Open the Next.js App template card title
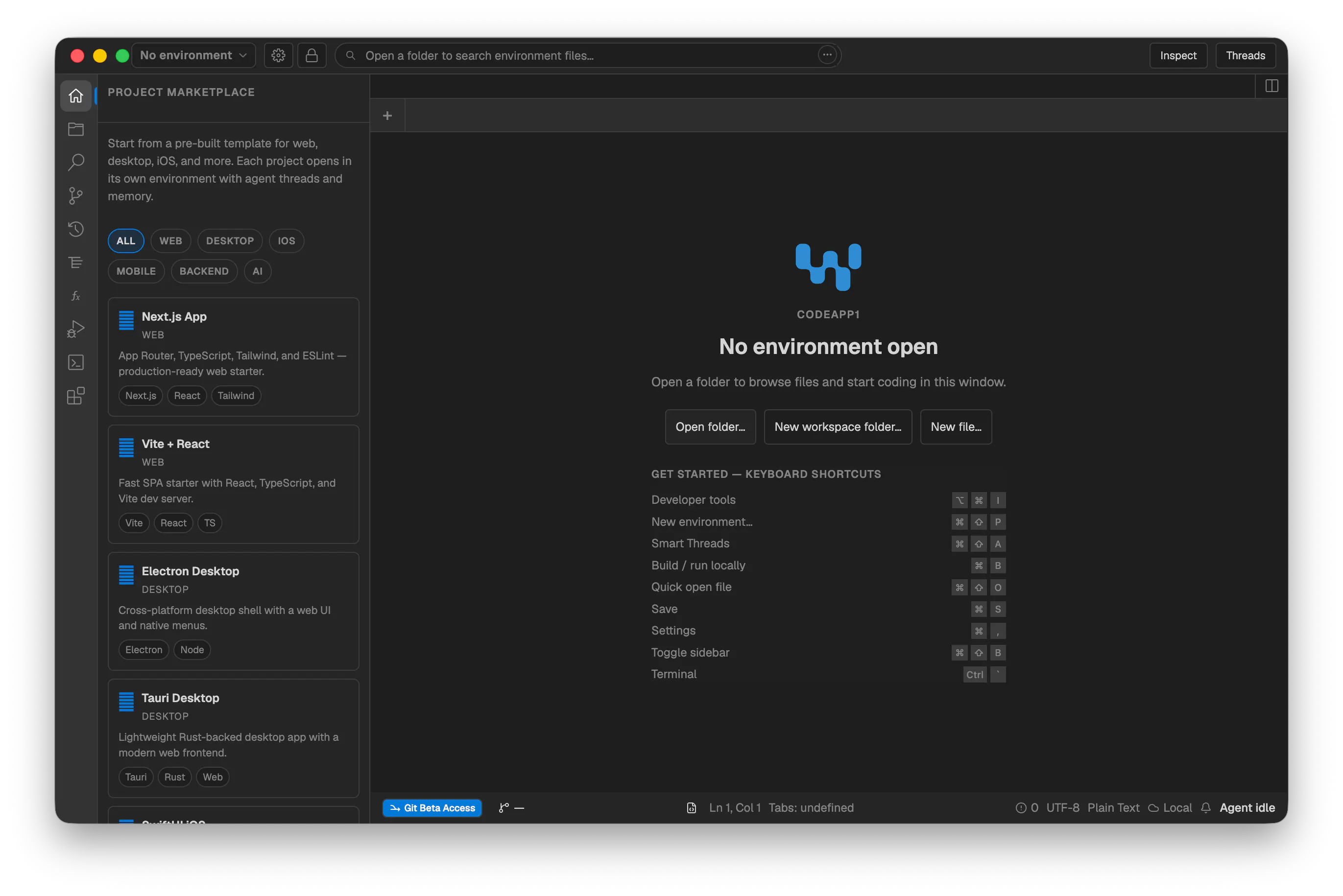1343x896 pixels. (174, 317)
